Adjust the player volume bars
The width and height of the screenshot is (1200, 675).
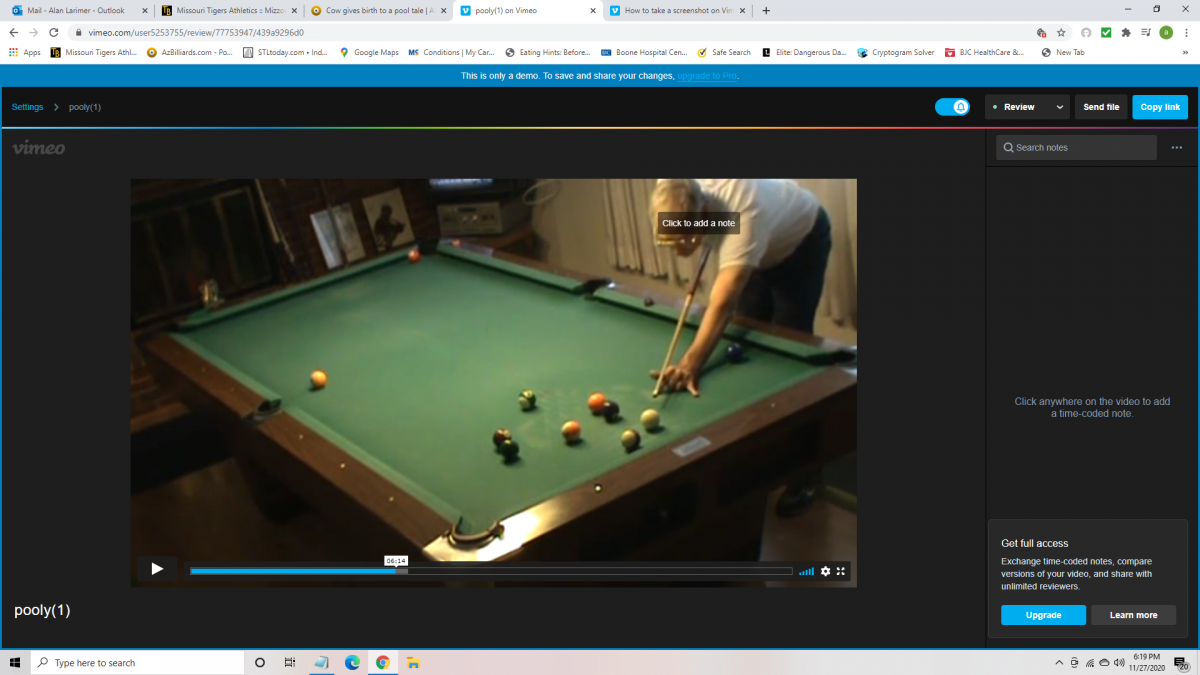tap(806, 571)
